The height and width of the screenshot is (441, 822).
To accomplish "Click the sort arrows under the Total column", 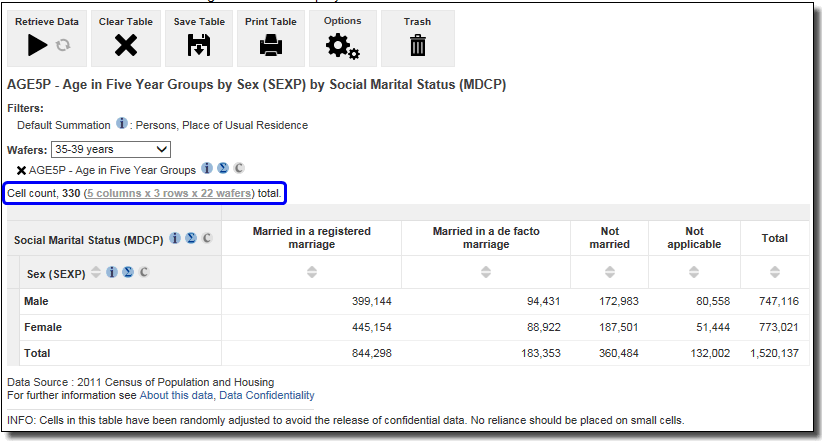I will tap(774, 272).
